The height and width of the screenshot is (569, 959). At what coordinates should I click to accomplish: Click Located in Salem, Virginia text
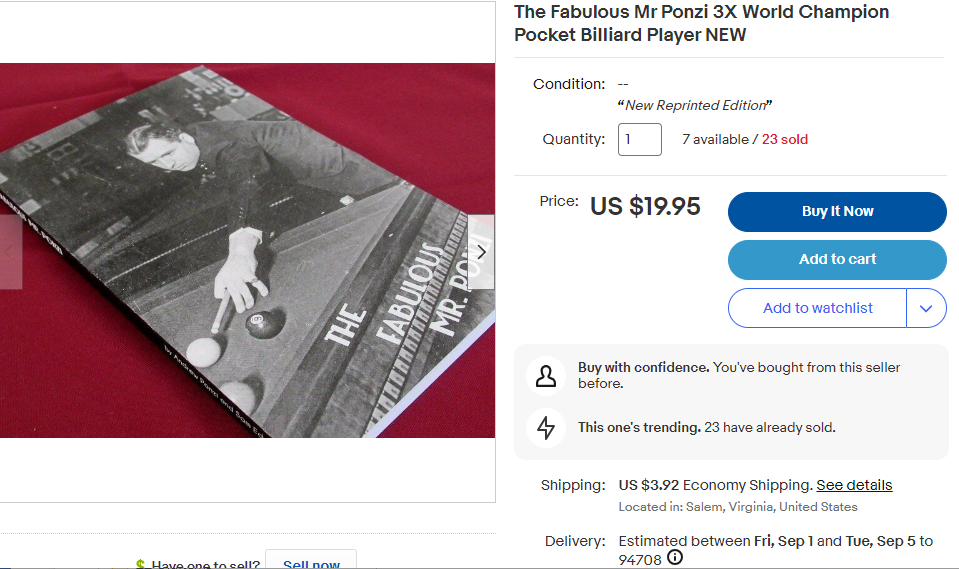tap(738, 507)
